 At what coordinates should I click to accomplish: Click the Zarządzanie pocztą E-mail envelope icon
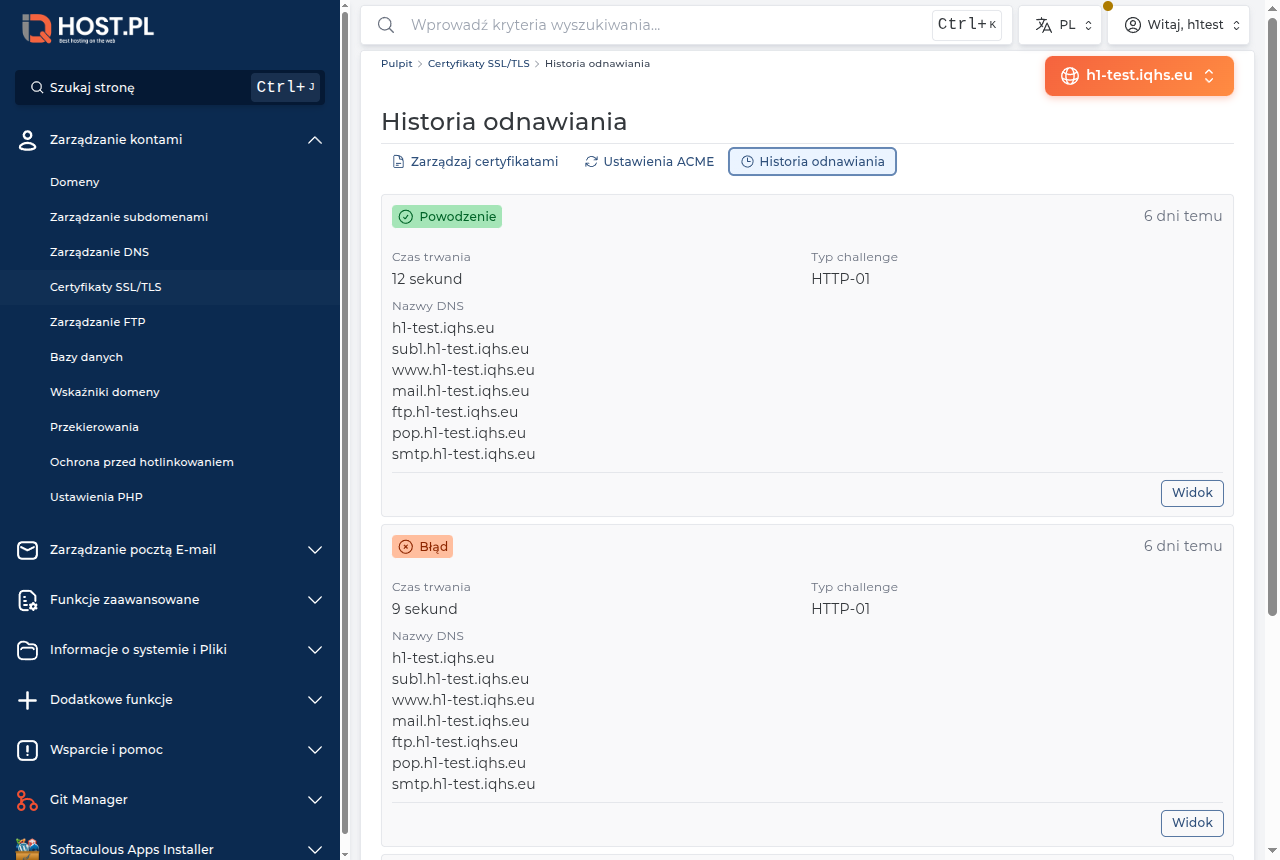(28, 550)
